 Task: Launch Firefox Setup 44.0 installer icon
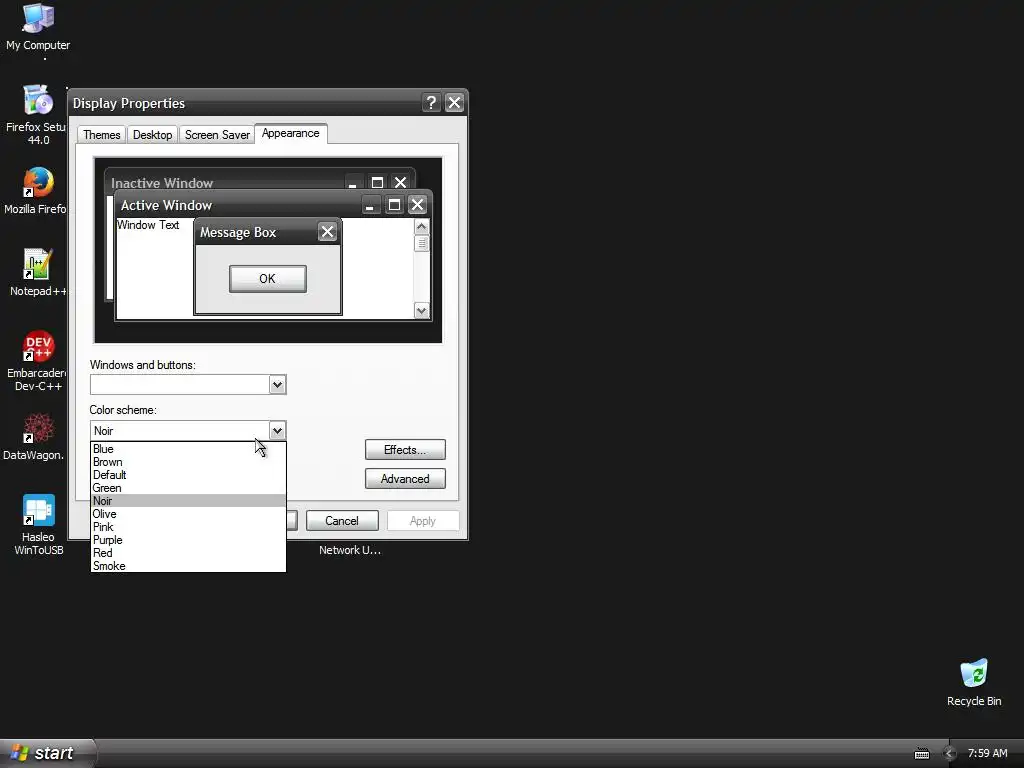tap(35, 115)
